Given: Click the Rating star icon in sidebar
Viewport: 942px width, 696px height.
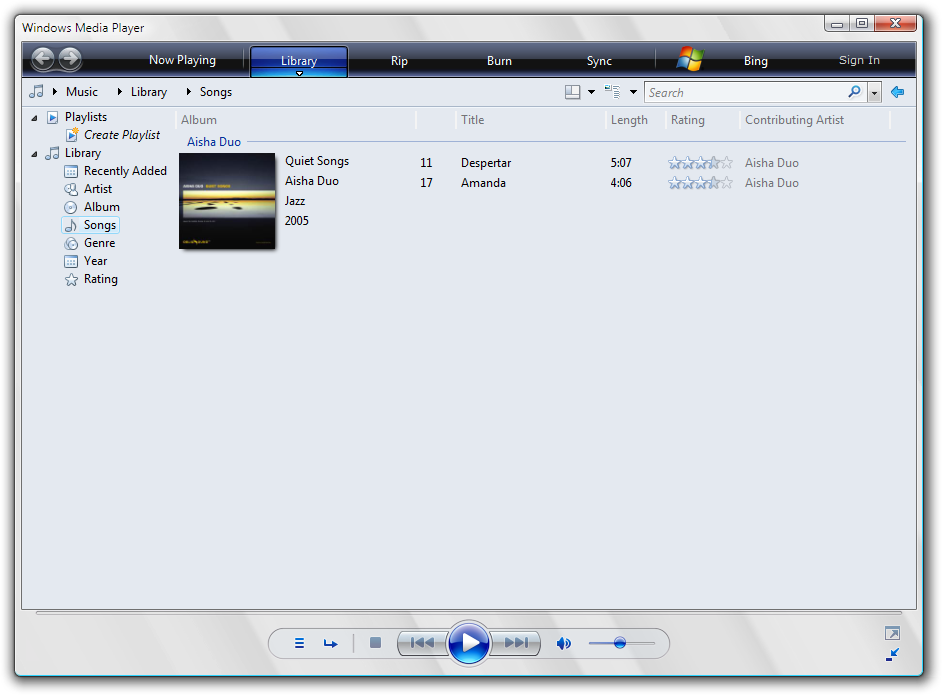Looking at the screenshot, I should (x=71, y=279).
